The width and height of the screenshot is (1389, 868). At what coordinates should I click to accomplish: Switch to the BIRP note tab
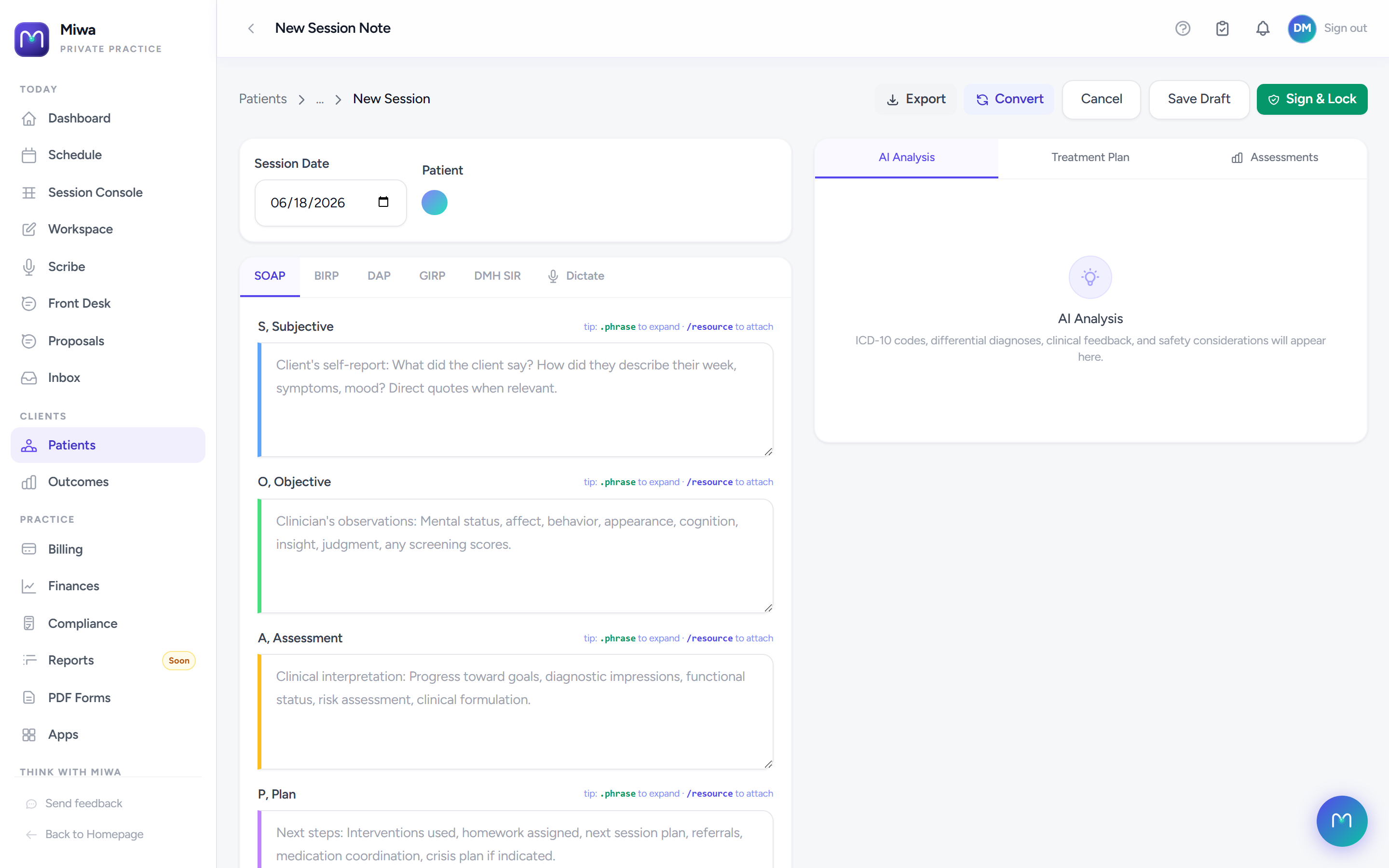[326, 276]
